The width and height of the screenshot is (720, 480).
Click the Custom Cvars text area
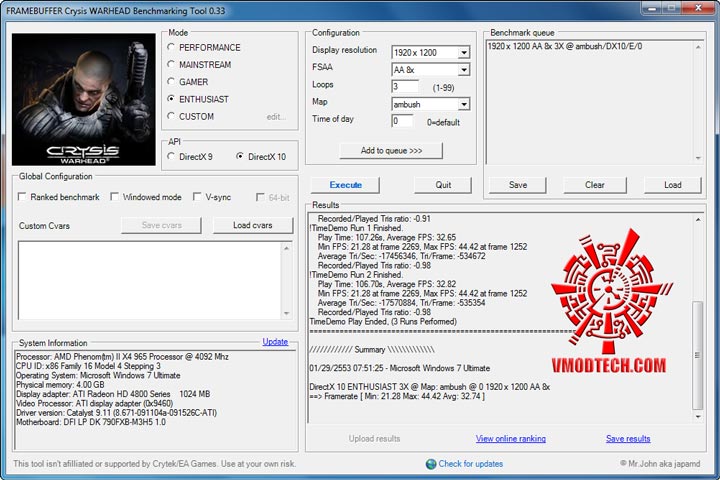[149, 280]
